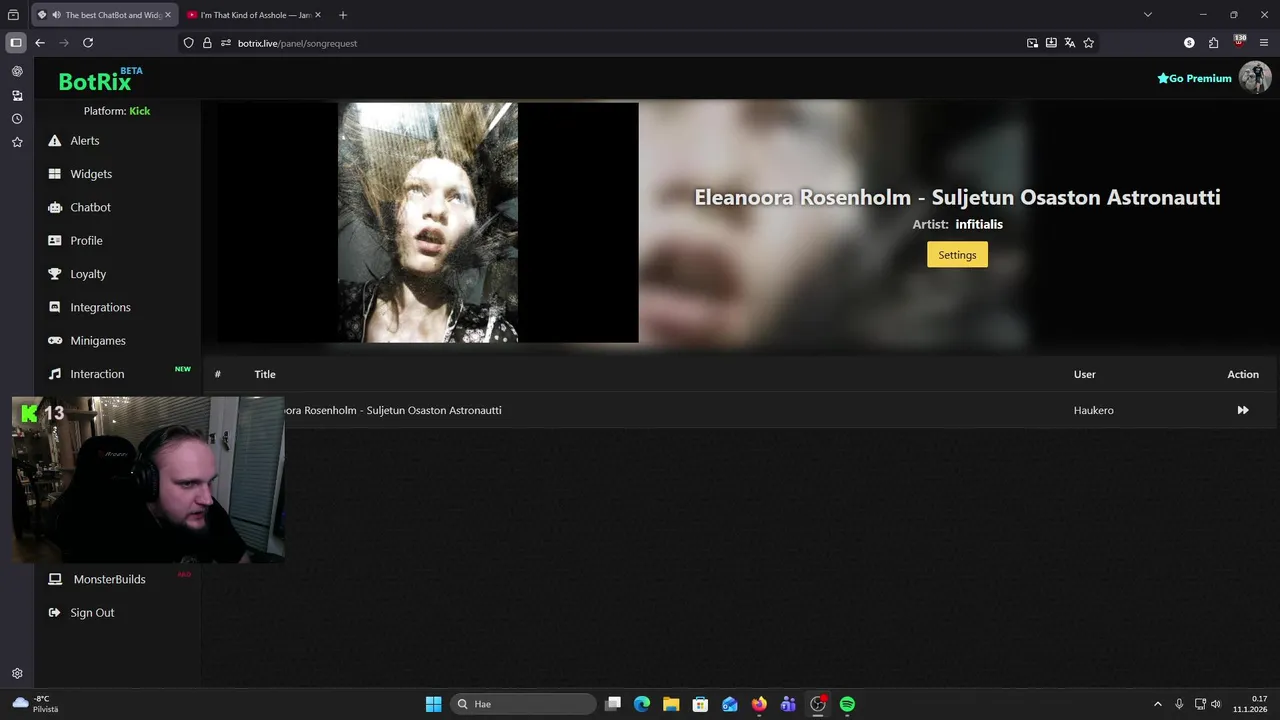Show hidden system tray icons
The image size is (1280, 720).
click(x=1158, y=704)
